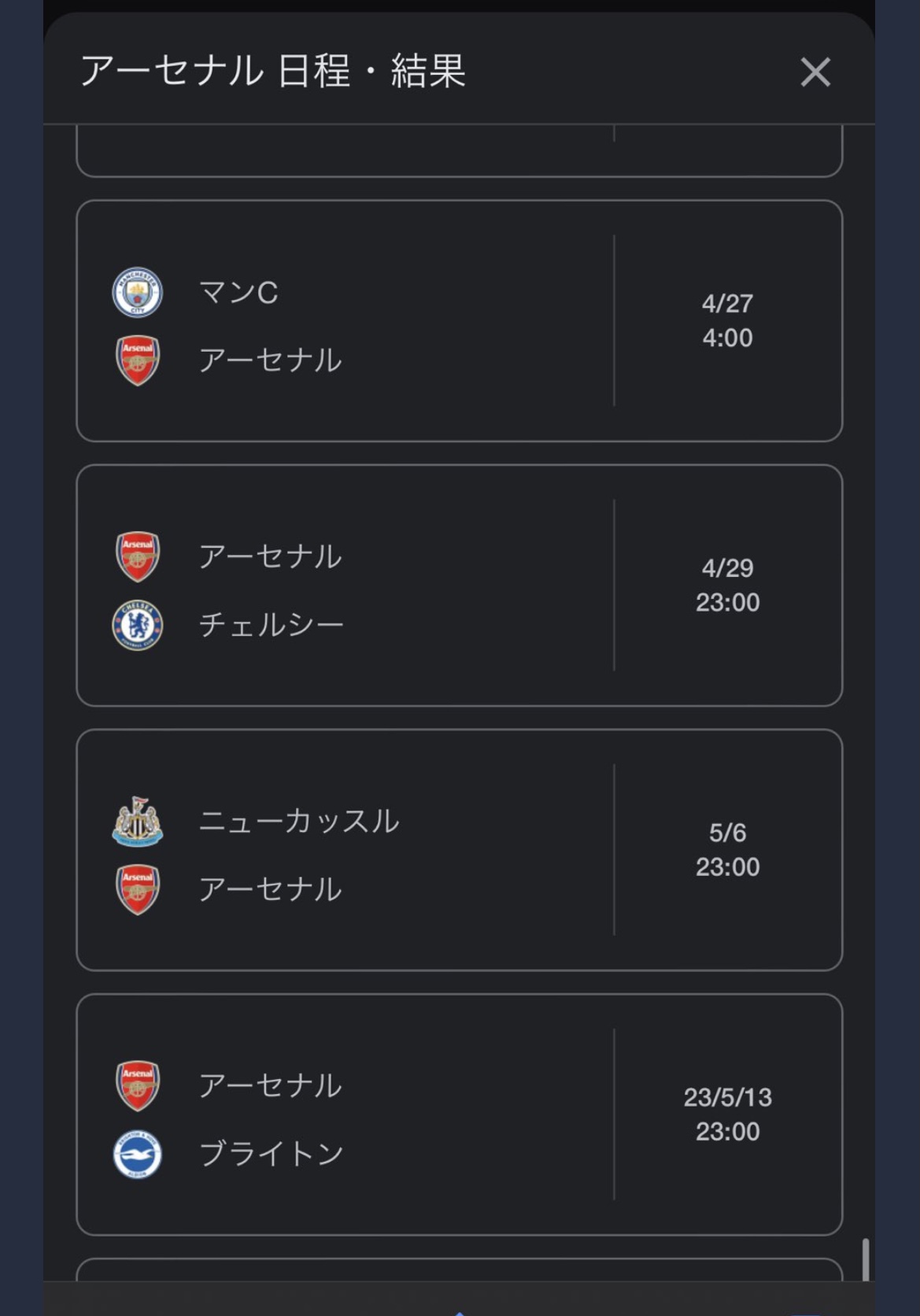The image size is (920, 1316).
Task: Click the Brighton crest icon
Action: pos(138,1154)
